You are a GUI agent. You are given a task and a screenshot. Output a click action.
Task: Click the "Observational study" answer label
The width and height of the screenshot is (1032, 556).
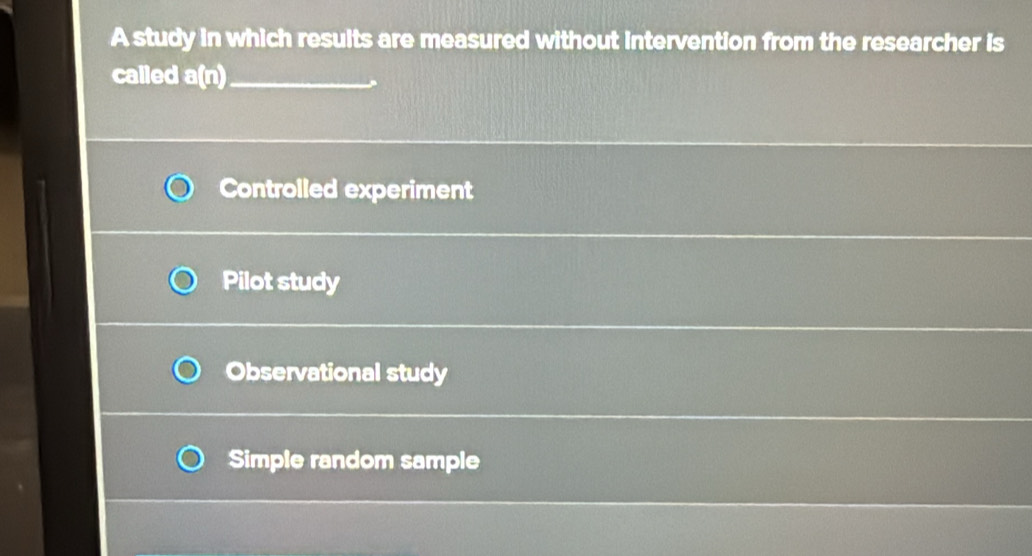[337, 373]
